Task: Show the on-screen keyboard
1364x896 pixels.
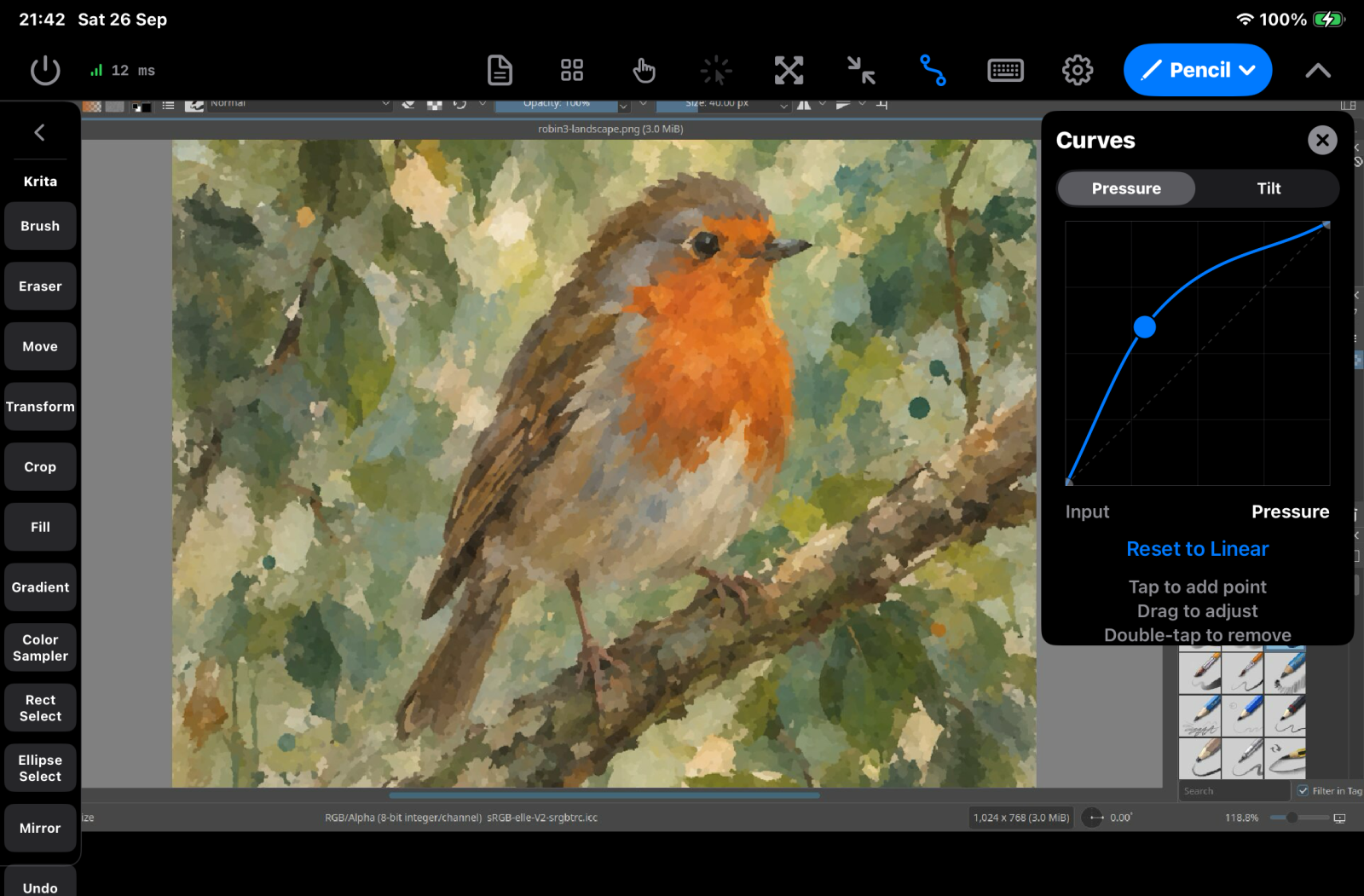Action: (1005, 71)
